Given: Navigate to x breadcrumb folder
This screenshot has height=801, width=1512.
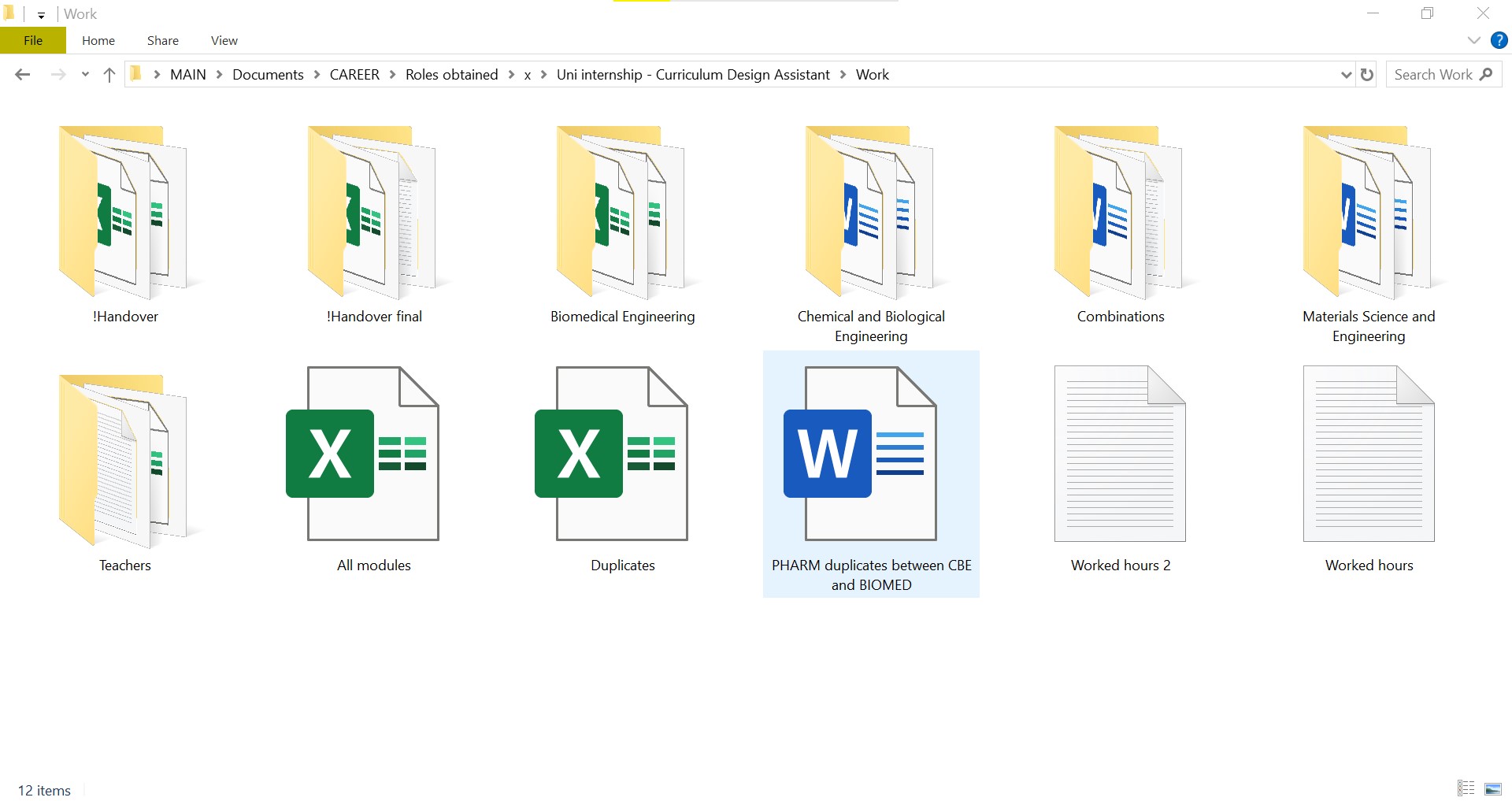Looking at the screenshot, I should pos(528,75).
